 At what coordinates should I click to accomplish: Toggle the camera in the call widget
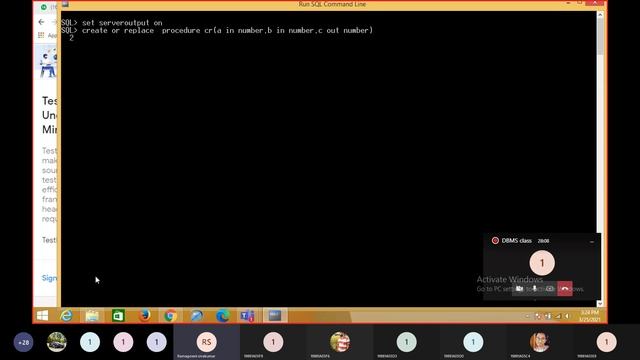519,289
